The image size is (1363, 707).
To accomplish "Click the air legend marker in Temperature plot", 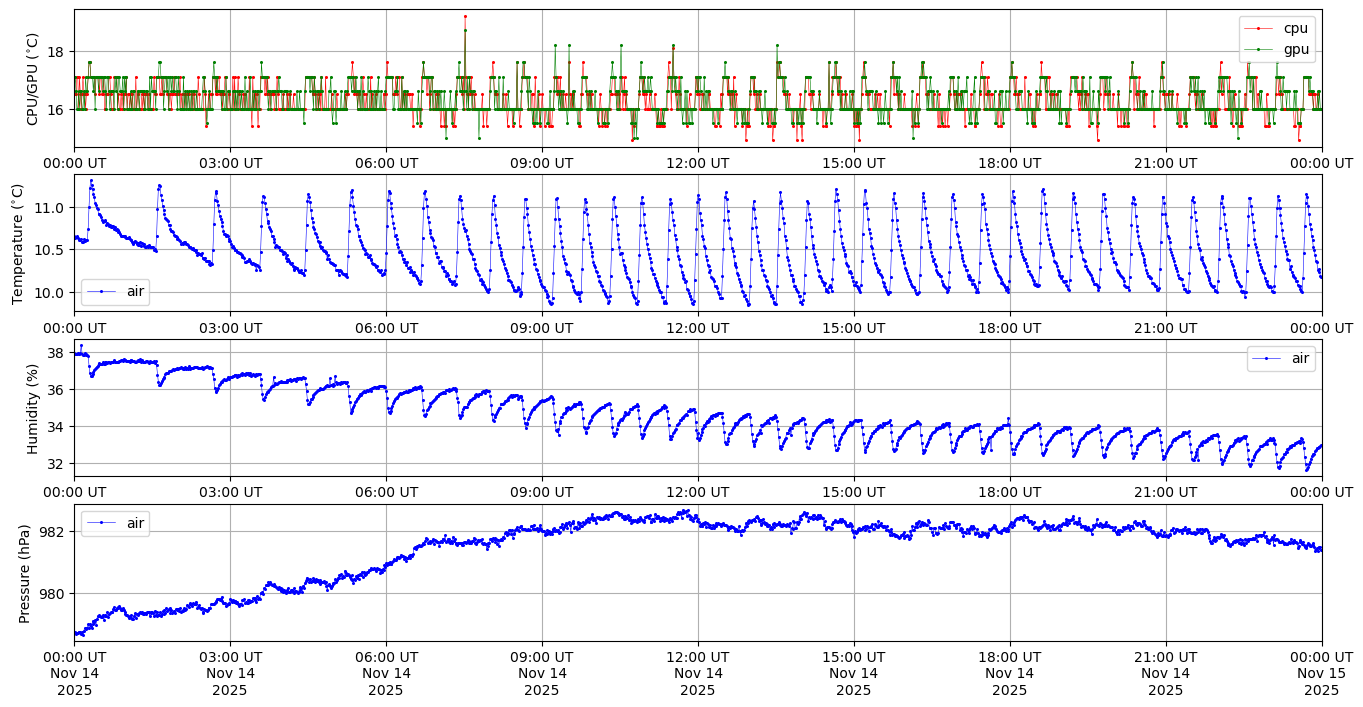I will [x=101, y=292].
